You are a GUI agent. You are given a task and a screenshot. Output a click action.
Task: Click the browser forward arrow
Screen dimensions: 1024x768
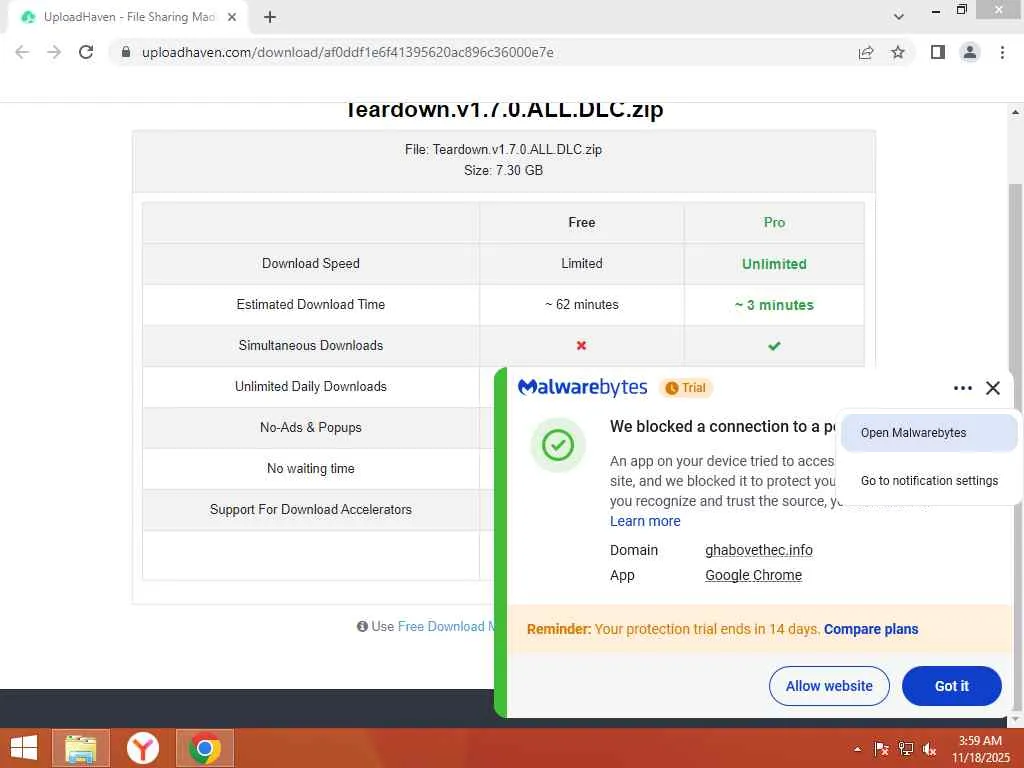(x=54, y=52)
